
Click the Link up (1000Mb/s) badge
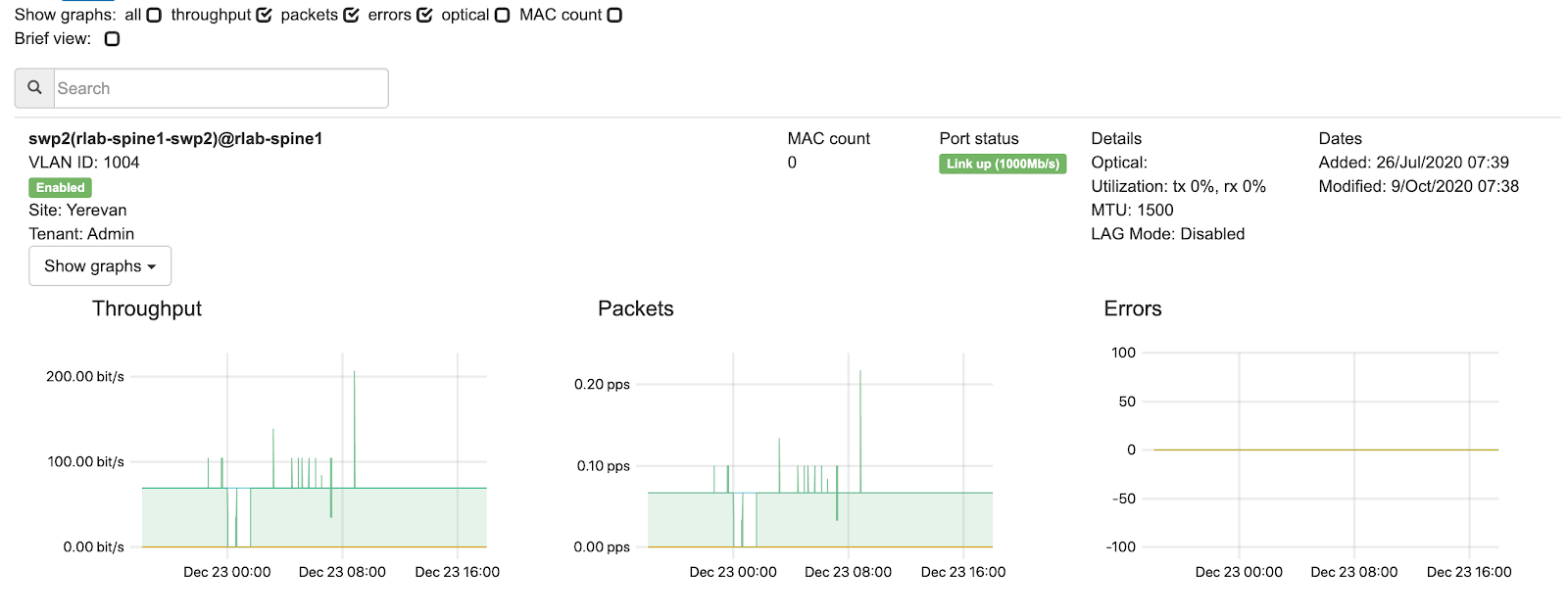pos(1003,164)
